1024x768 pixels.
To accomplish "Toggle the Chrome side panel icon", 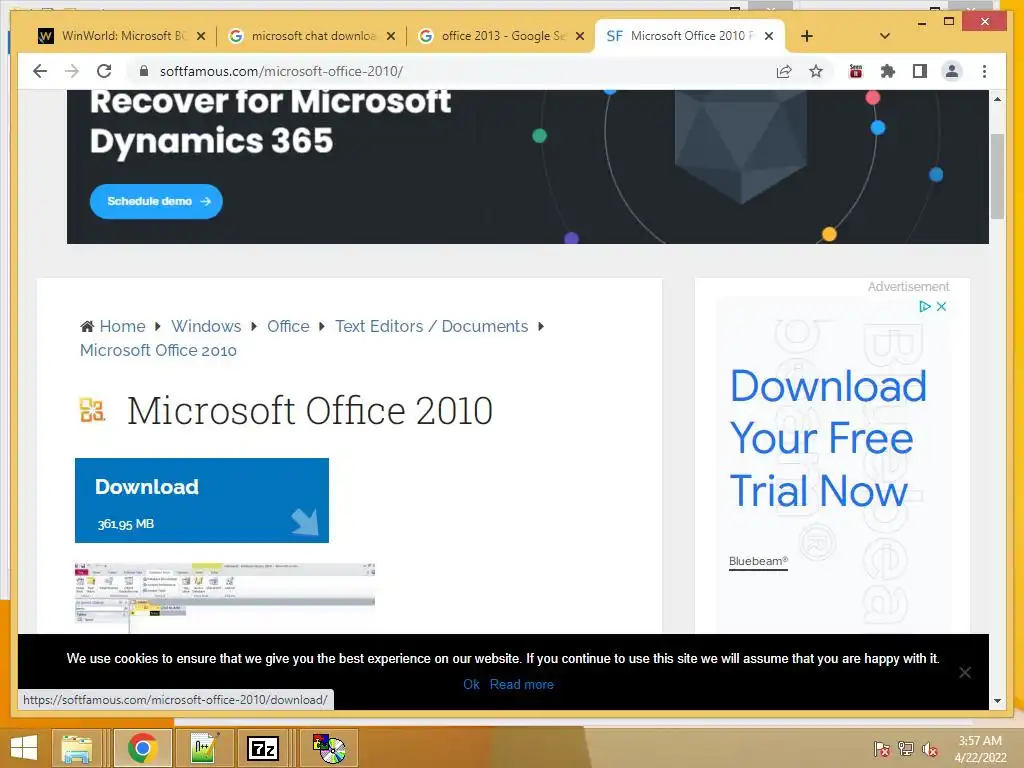I will 920,71.
